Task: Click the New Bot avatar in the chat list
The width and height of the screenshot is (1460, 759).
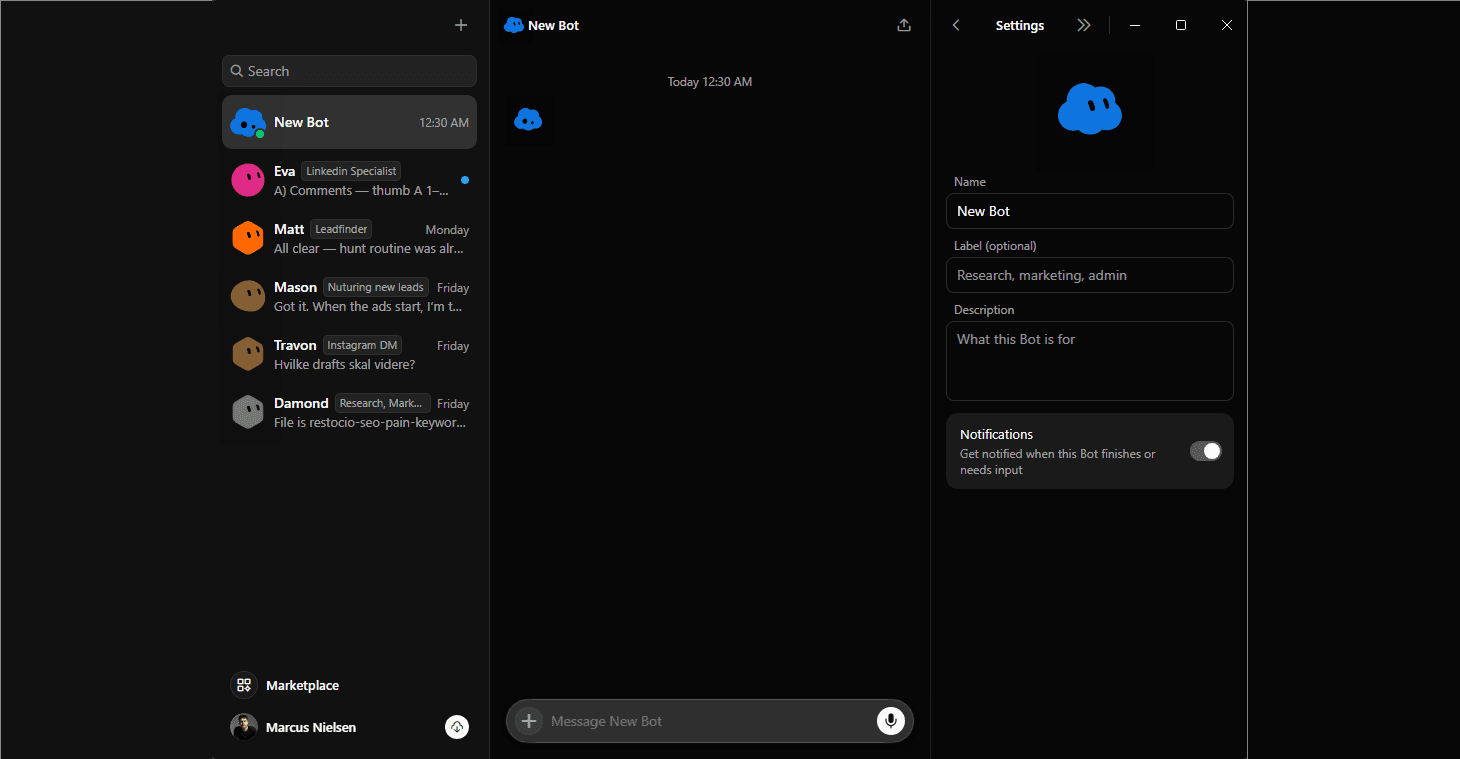Action: pyautogui.click(x=248, y=122)
